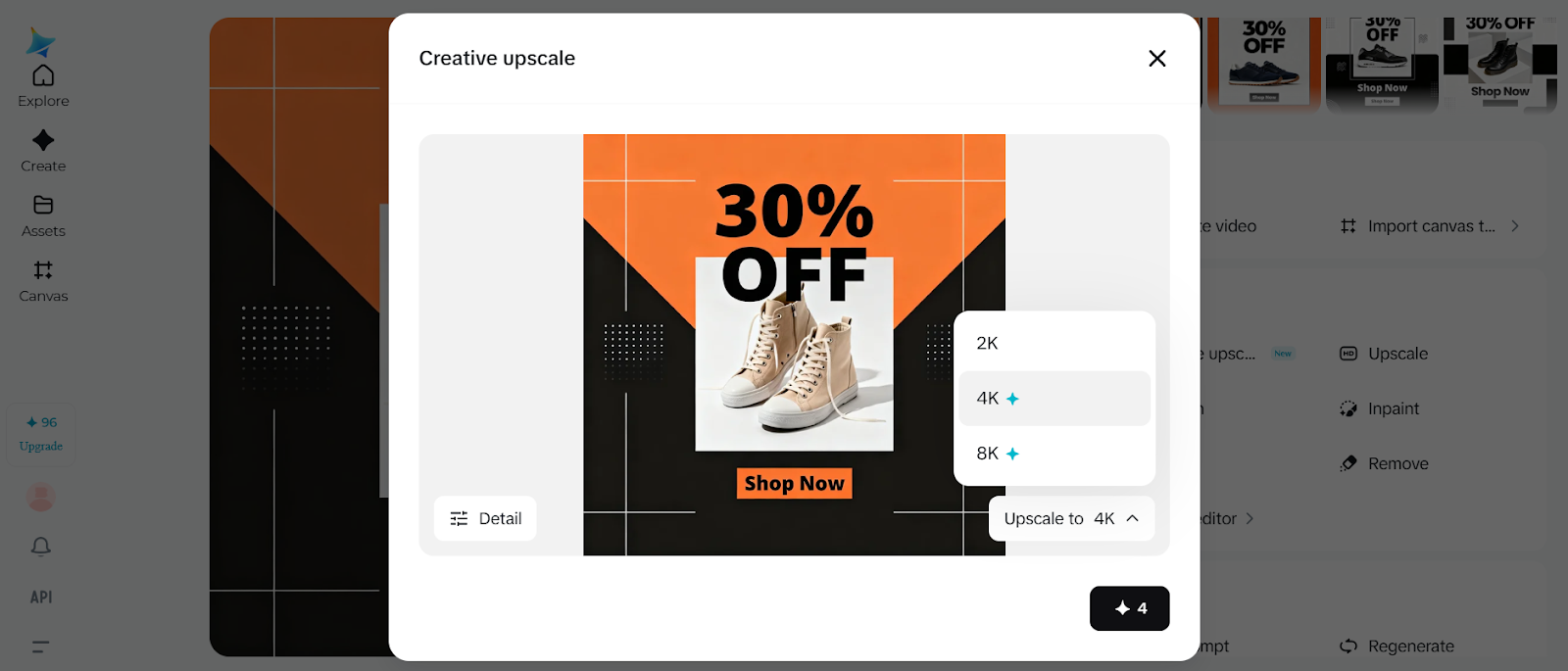
Task: Expand Import canvas arrow
Action: click(1515, 226)
